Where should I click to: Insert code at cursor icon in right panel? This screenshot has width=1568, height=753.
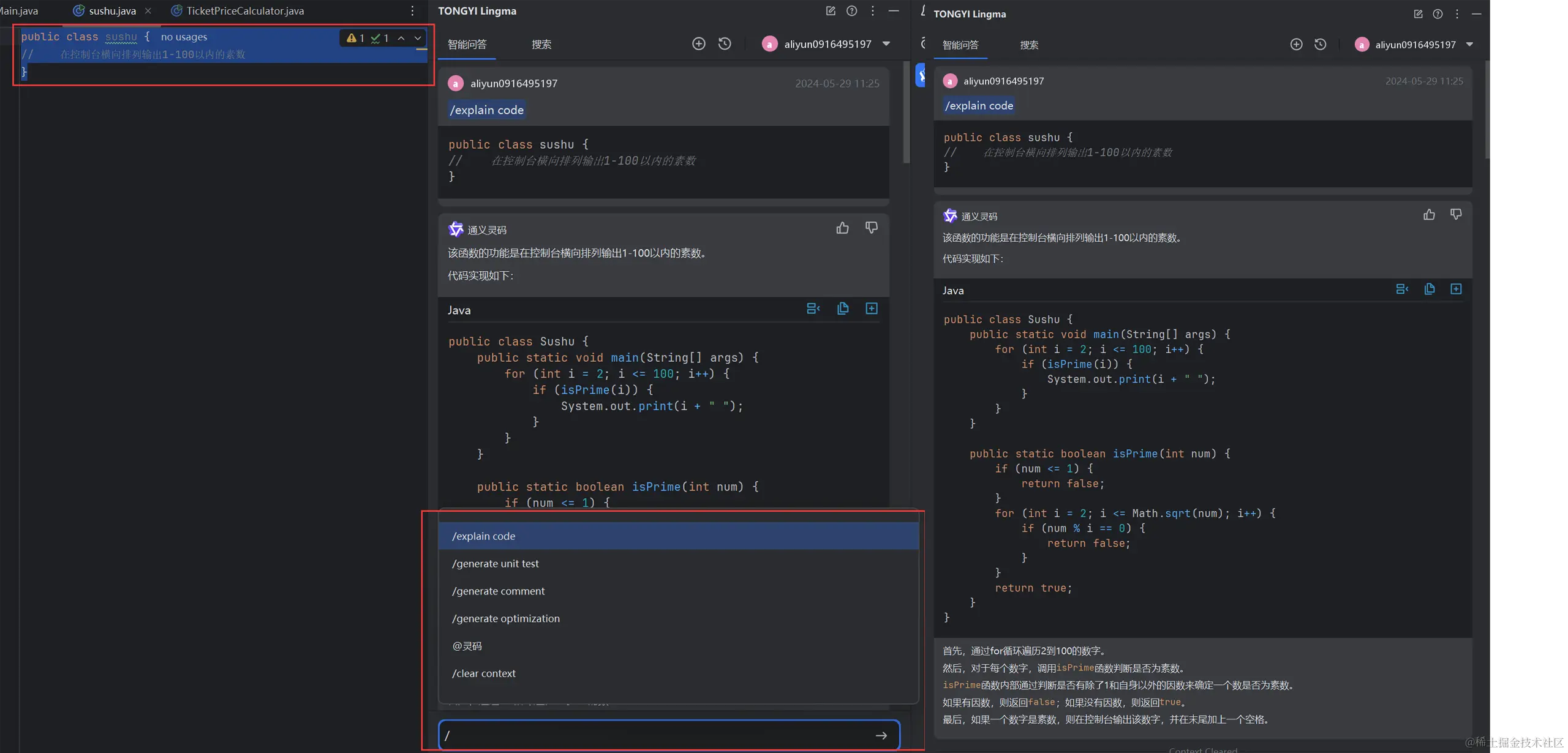pyautogui.click(x=1402, y=289)
